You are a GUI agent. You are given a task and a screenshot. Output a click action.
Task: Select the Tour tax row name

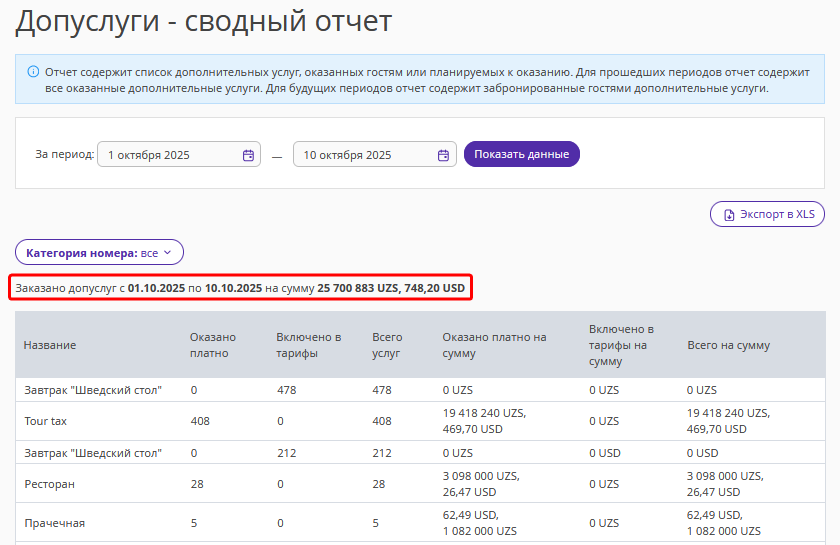tap(46, 422)
